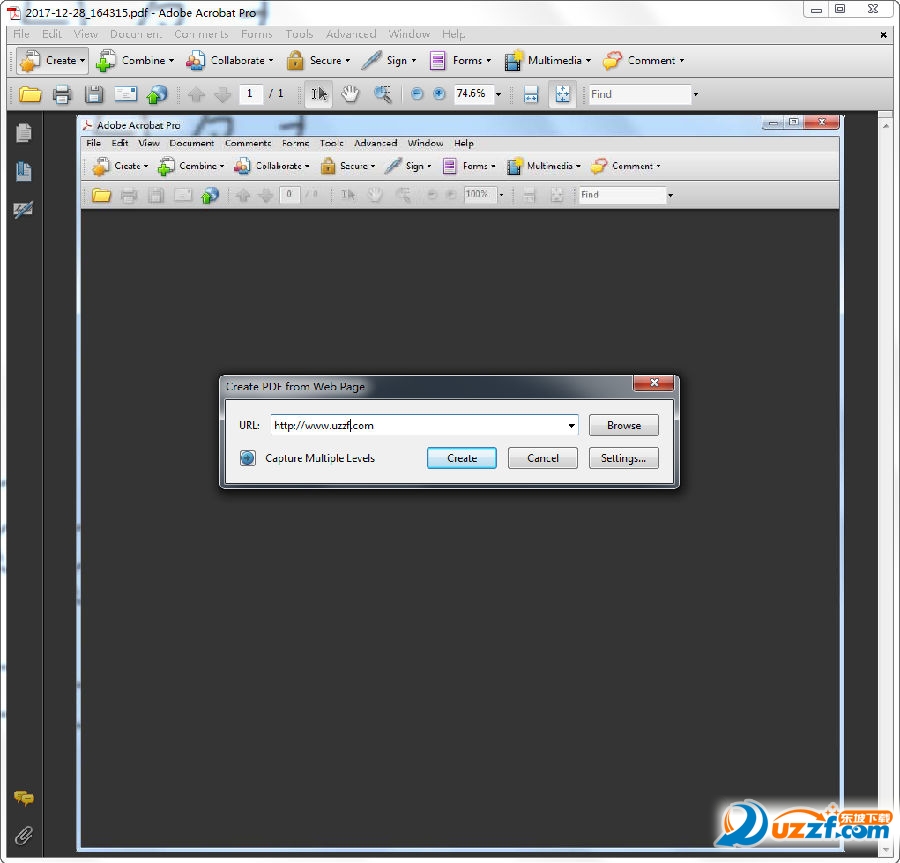Open the Comments menu in main window
900x863 pixels.
[201, 34]
